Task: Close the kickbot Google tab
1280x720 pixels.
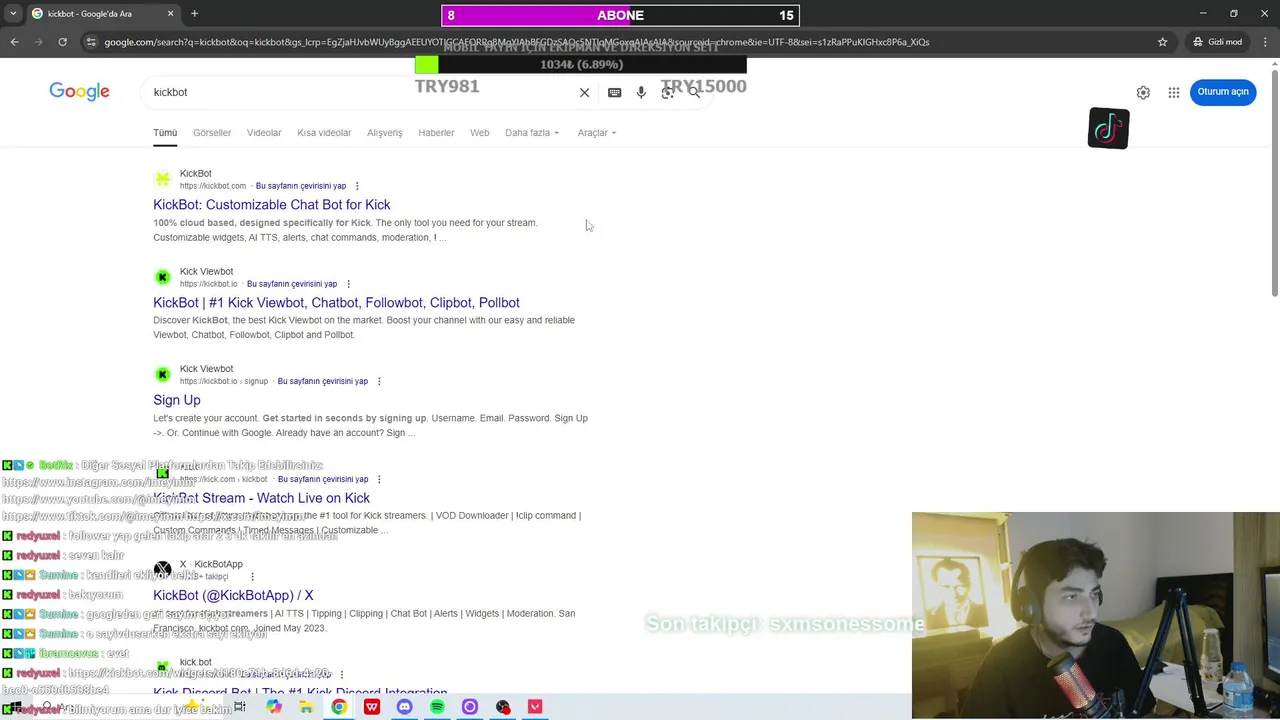Action: tap(170, 14)
